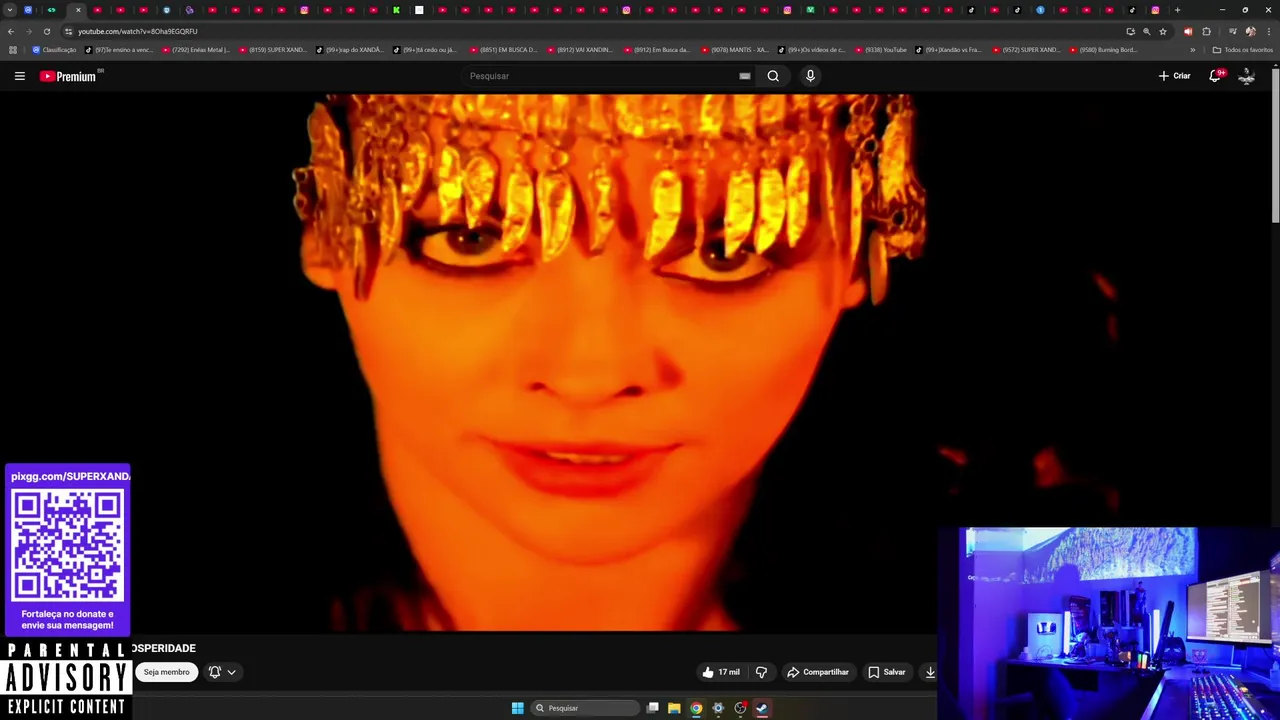1280x720 pixels.
Task: Close the current active tab
Action: tap(78, 10)
